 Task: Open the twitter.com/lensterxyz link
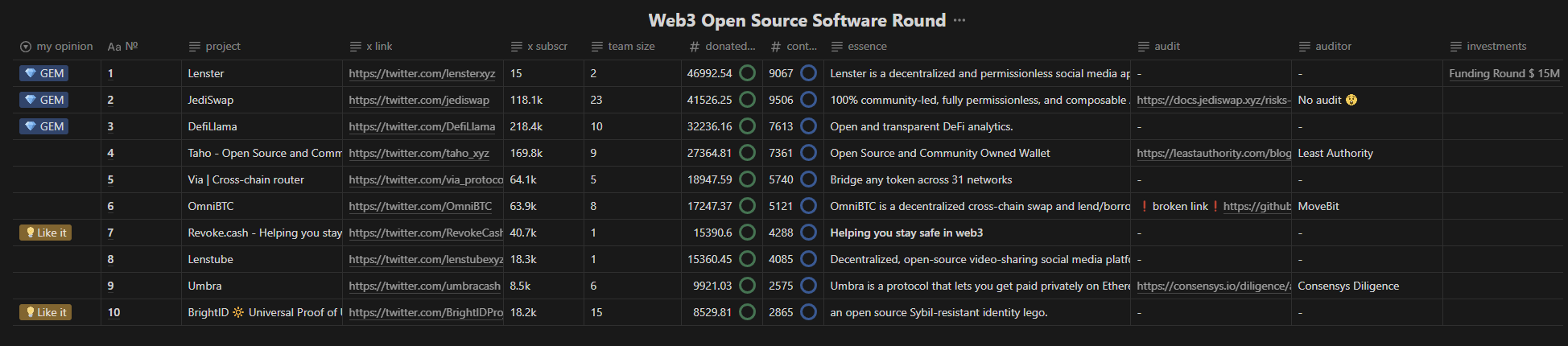coord(422,73)
